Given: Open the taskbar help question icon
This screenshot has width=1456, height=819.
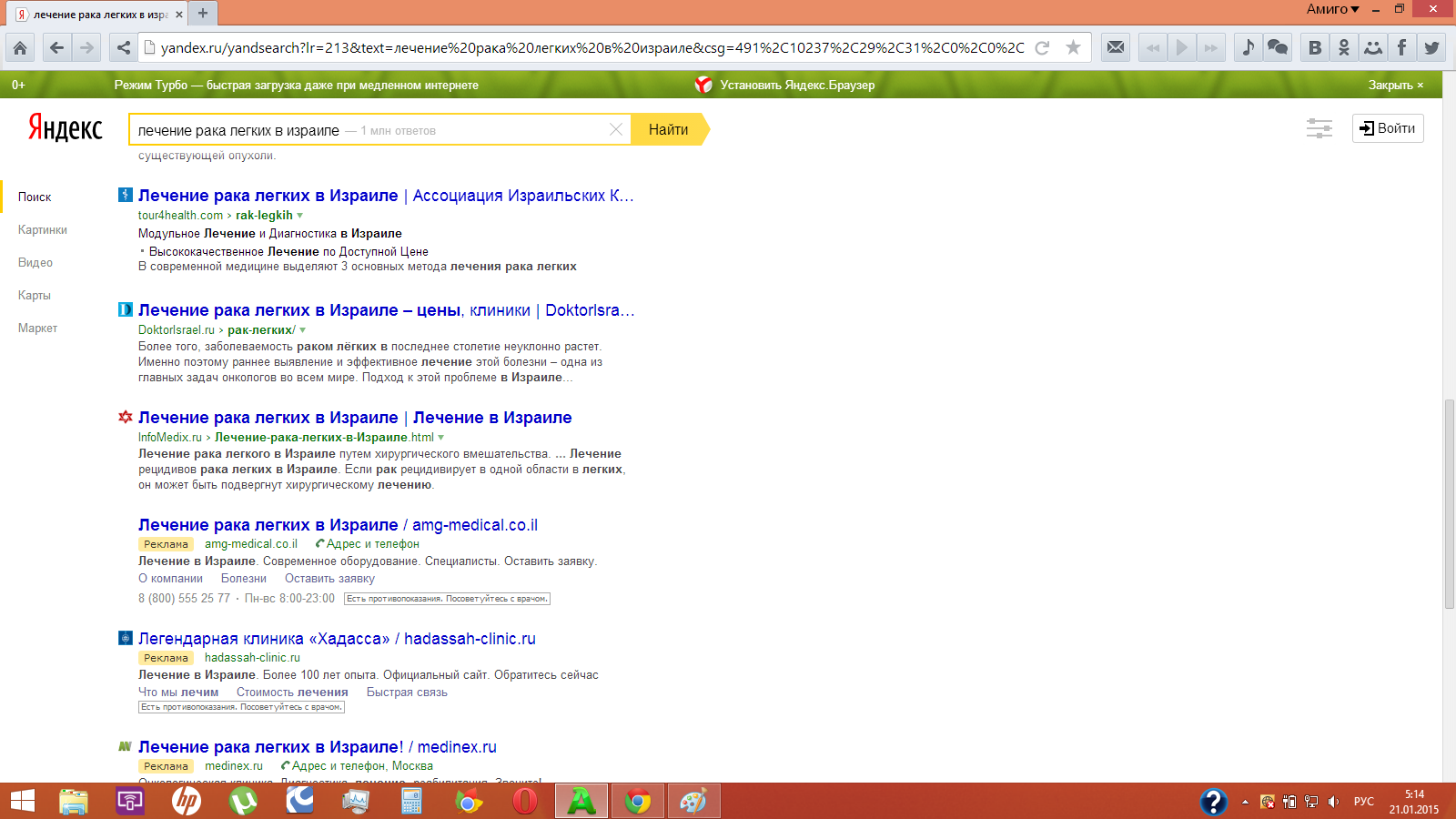Looking at the screenshot, I should (1213, 801).
